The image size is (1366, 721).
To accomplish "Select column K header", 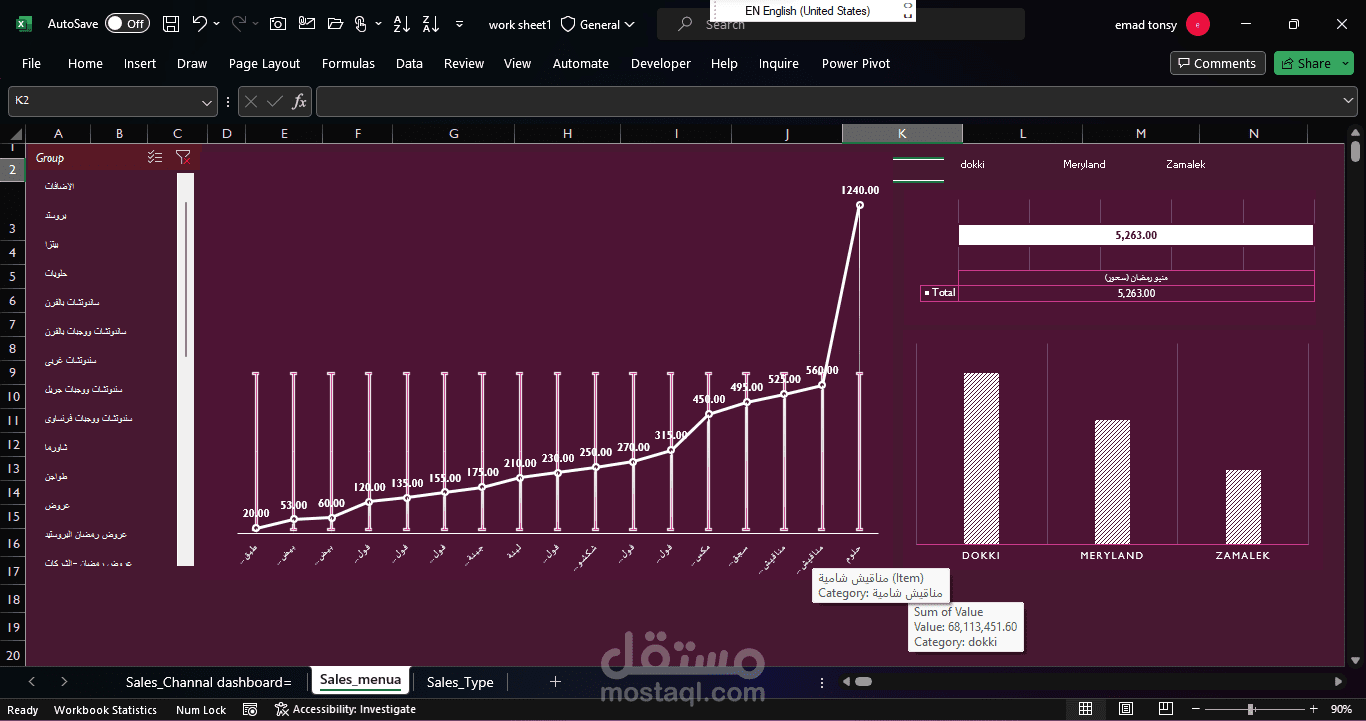I will (x=902, y=133).
